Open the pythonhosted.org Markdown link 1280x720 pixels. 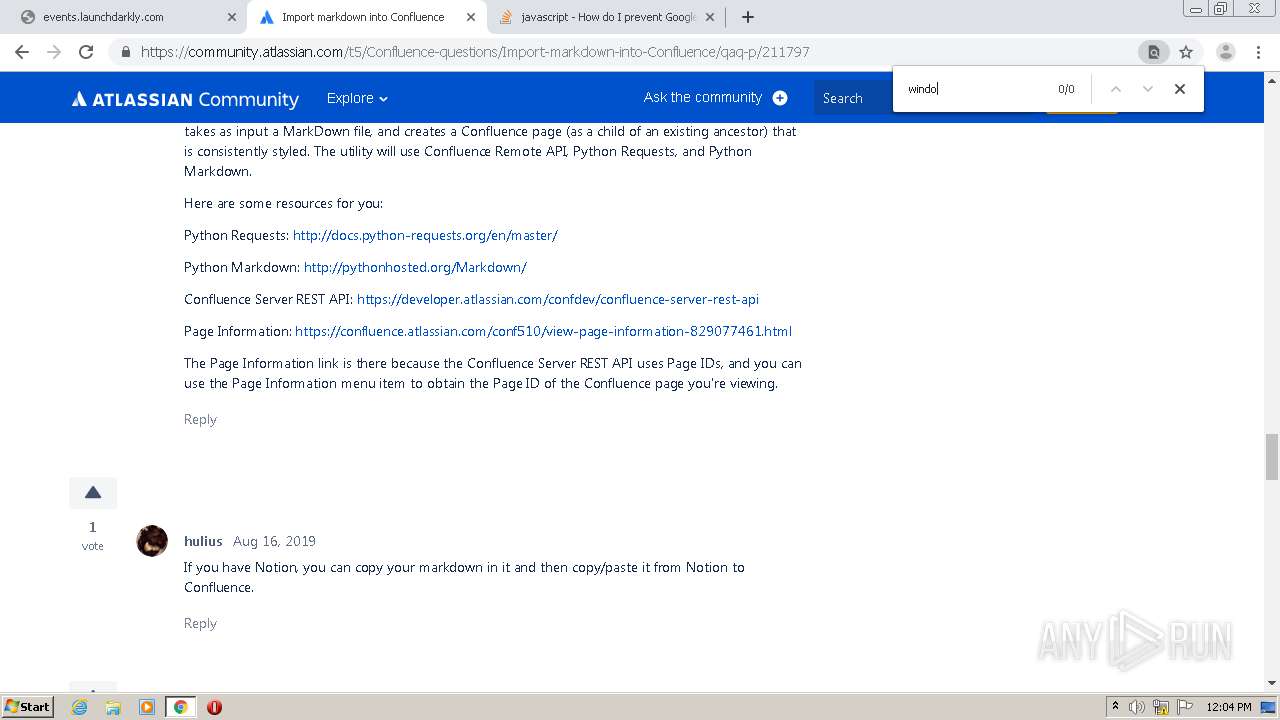(415, 267)
